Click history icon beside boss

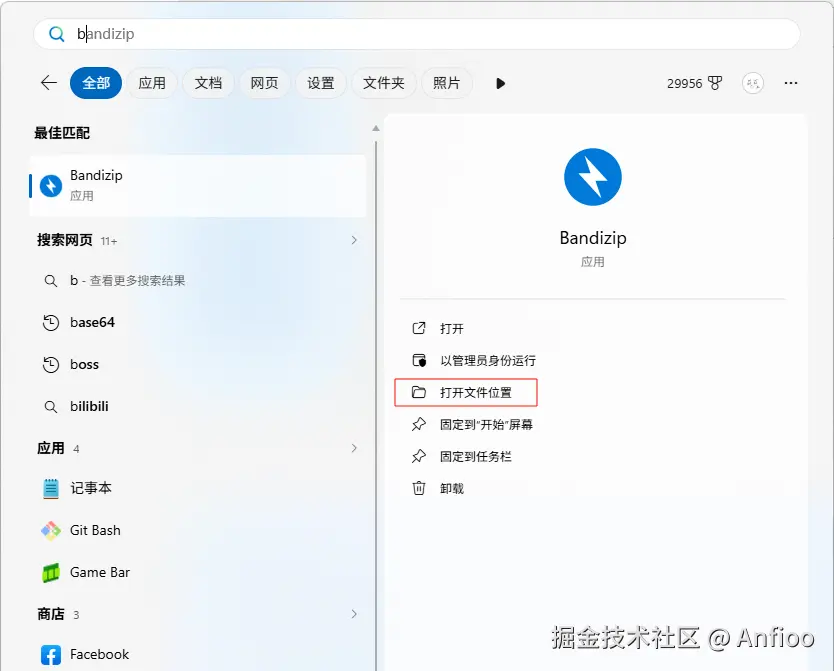[51, 364]
